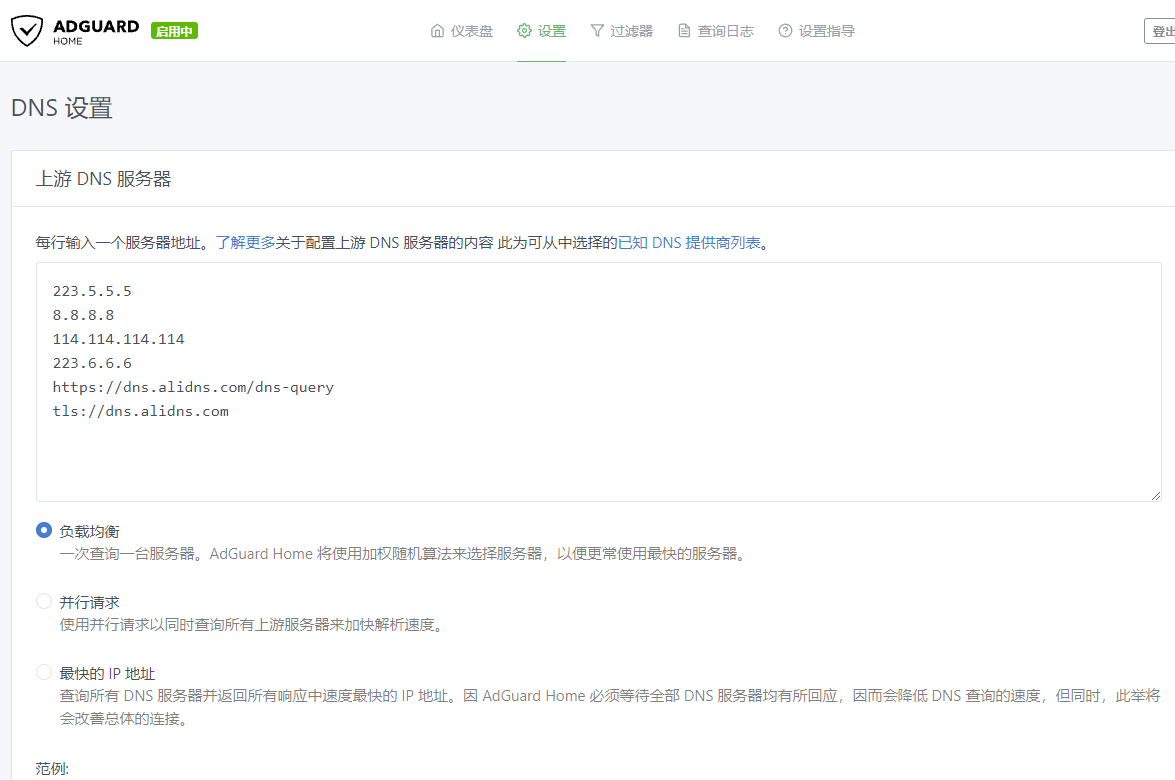The image size is (1175, 780).
Task: Open the 过滤器 filters menu
Action: click(621, 31)
